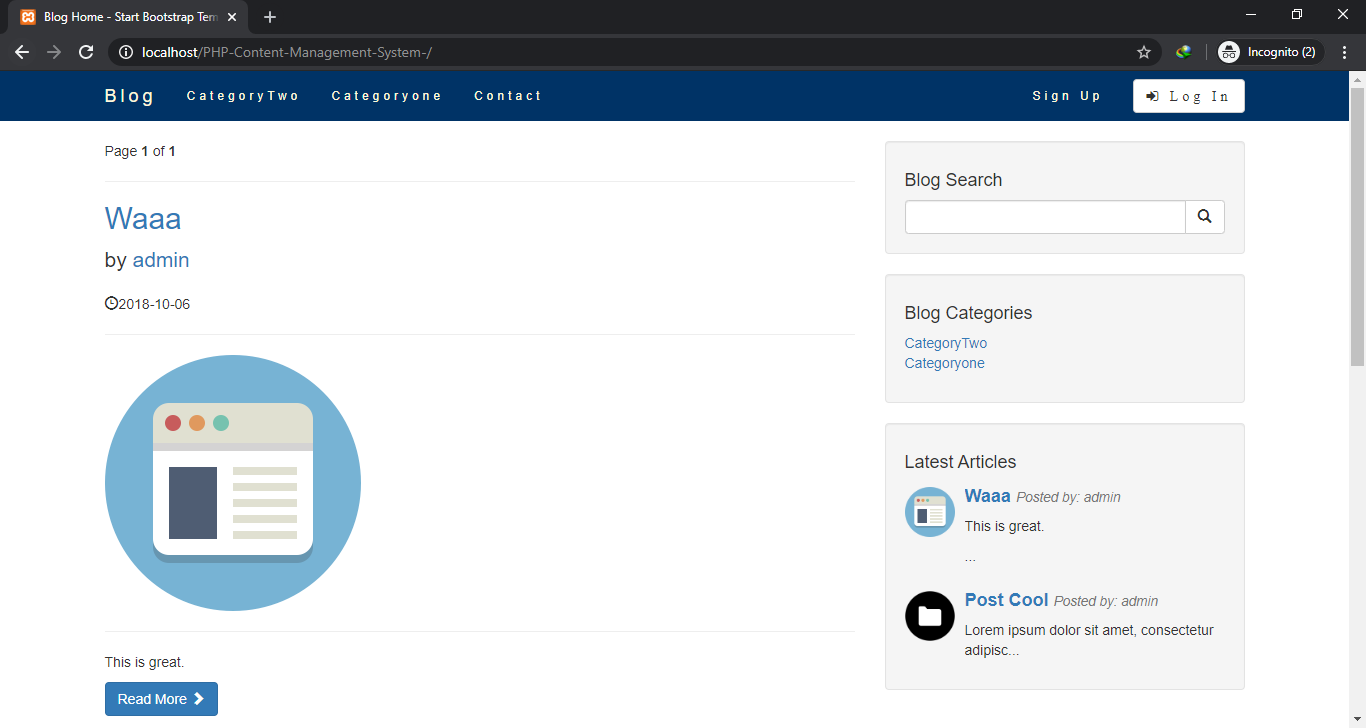The image size is (1366, 728).
Task: Select CategoryTwo under Blog Categories
Action: (x=945, y=343)
